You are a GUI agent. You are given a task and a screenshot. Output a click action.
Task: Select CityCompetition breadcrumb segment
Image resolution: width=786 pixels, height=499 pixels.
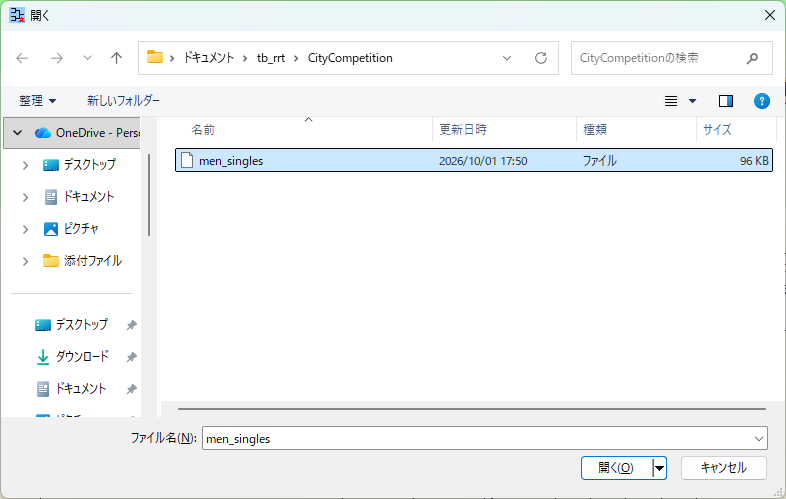tap(350, 58)
